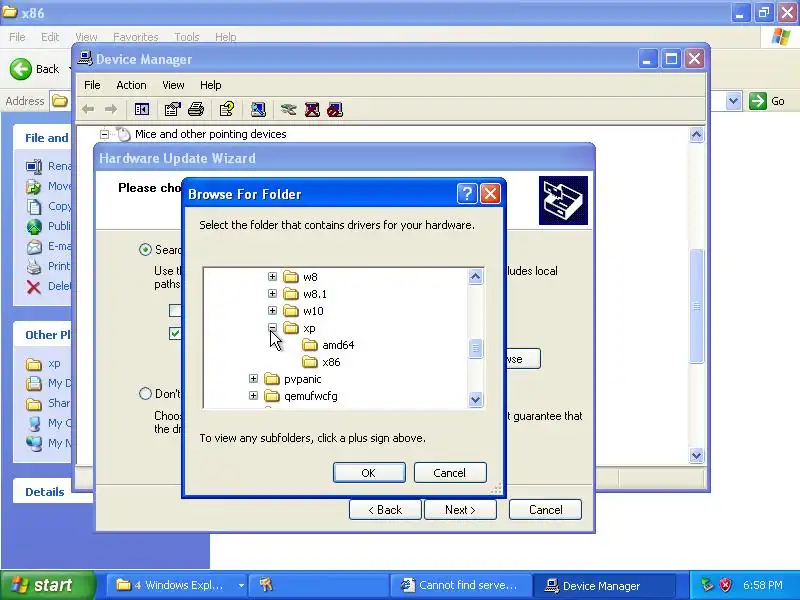Image resolution: width=800 pixels, height=600 pixels.
Task: Click the Publish to Web globe icon
Action: pos(34,226)
